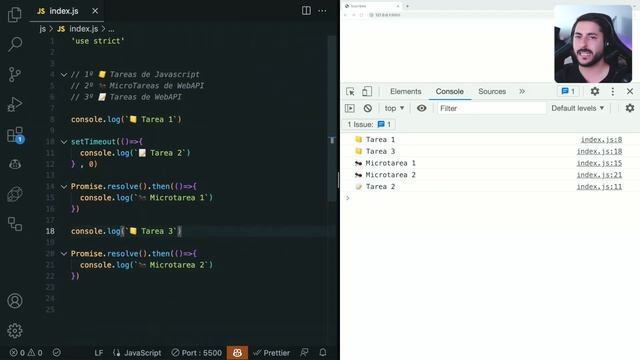
Task: Split the editor to the right
Action: click(x=306, y=11)
